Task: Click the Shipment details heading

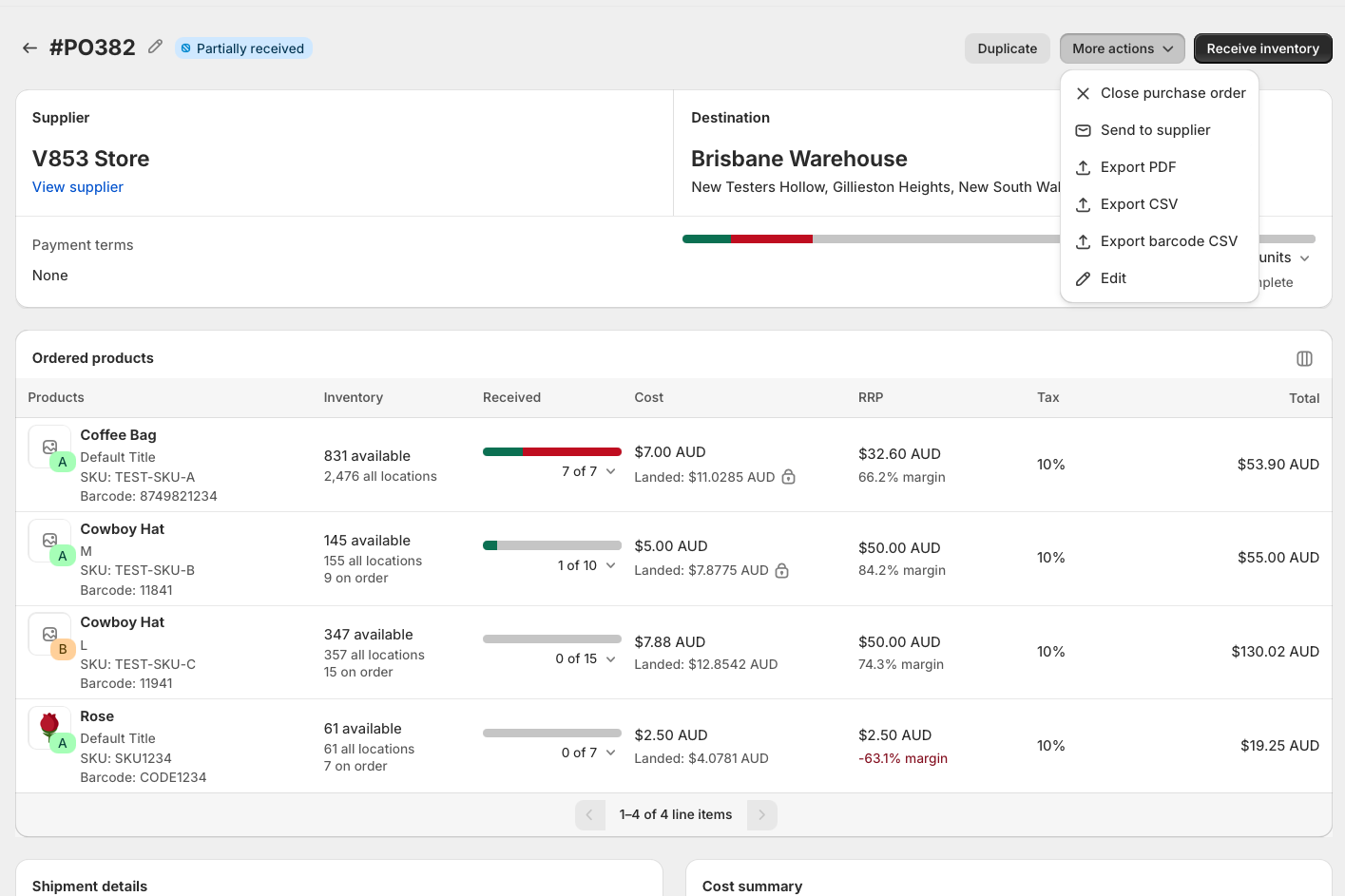Action: [89, 886]
